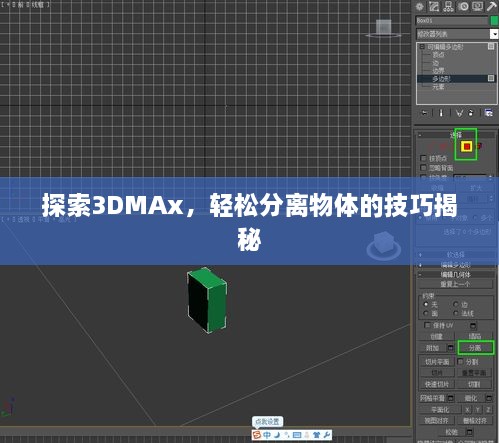The height and width of the screenshot is (443, 499).
Task: Select the Polygon sub-object selection icon
Action: pos(467,146)
